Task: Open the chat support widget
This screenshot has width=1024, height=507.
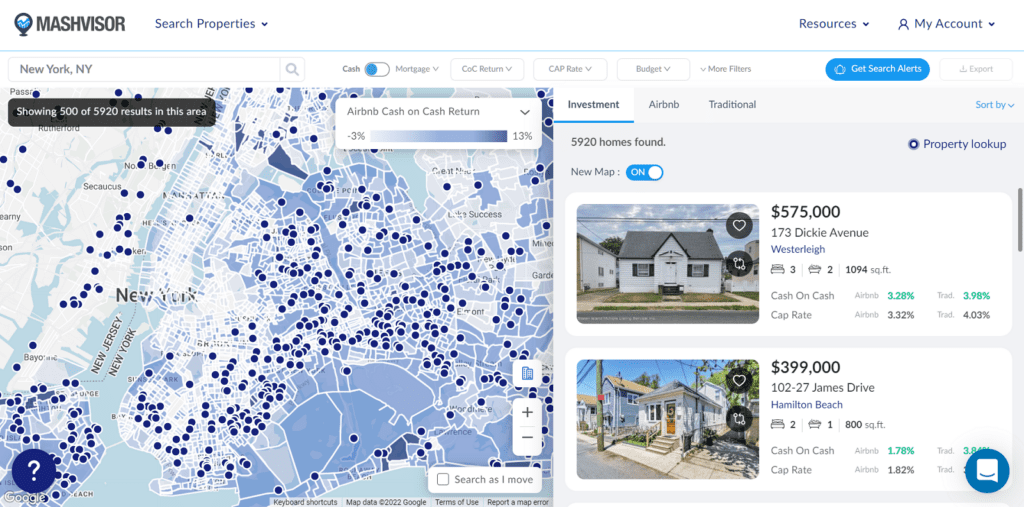Action: [x=986, y=470]
